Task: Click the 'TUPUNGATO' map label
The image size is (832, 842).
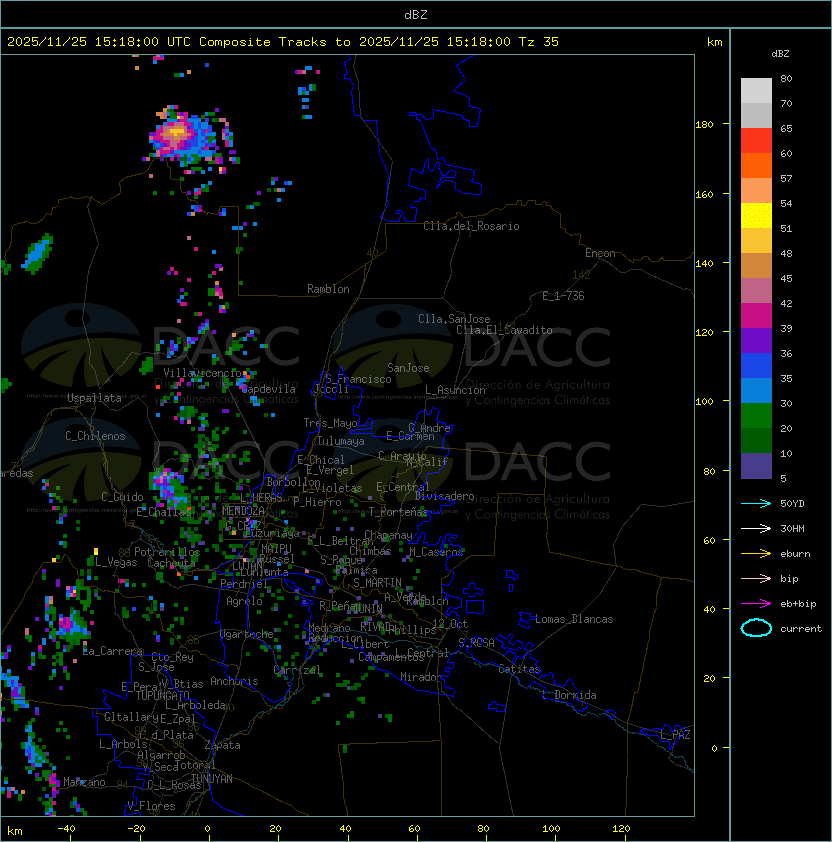Action: [162, 695]
